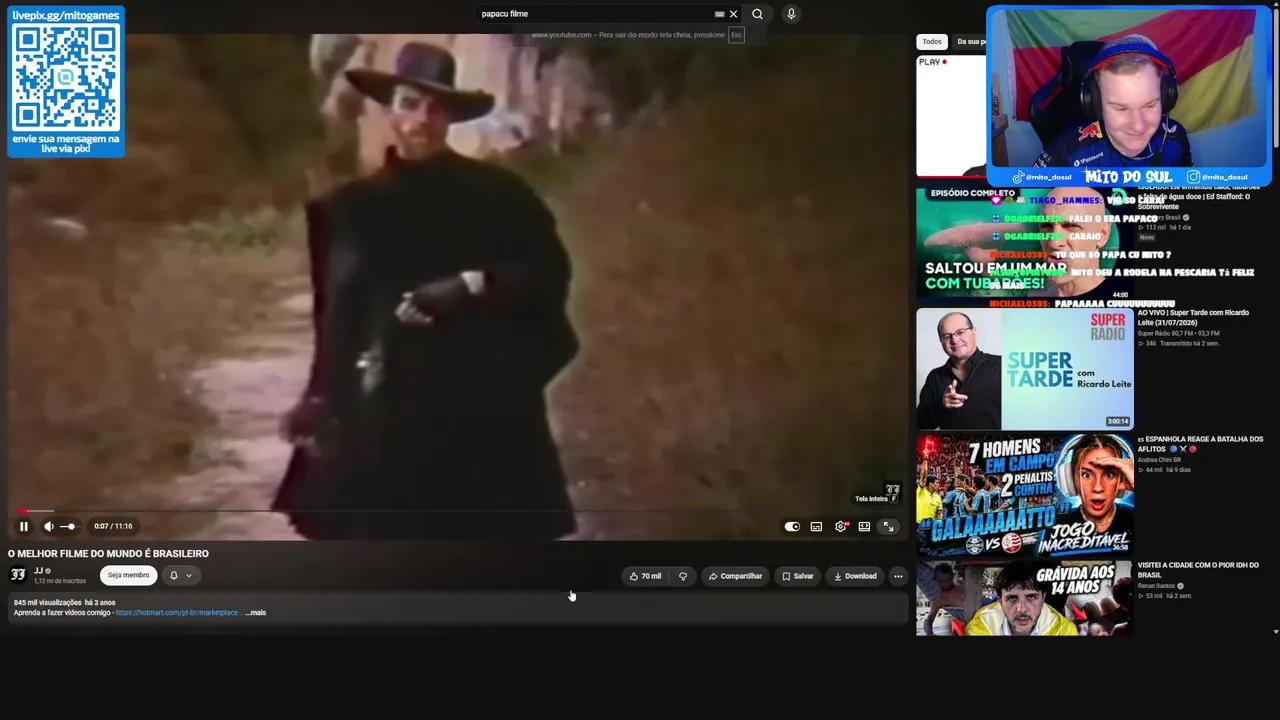Open the more actions three-dot menu
The image size is (1280, 720).
[x=898, y=576]
